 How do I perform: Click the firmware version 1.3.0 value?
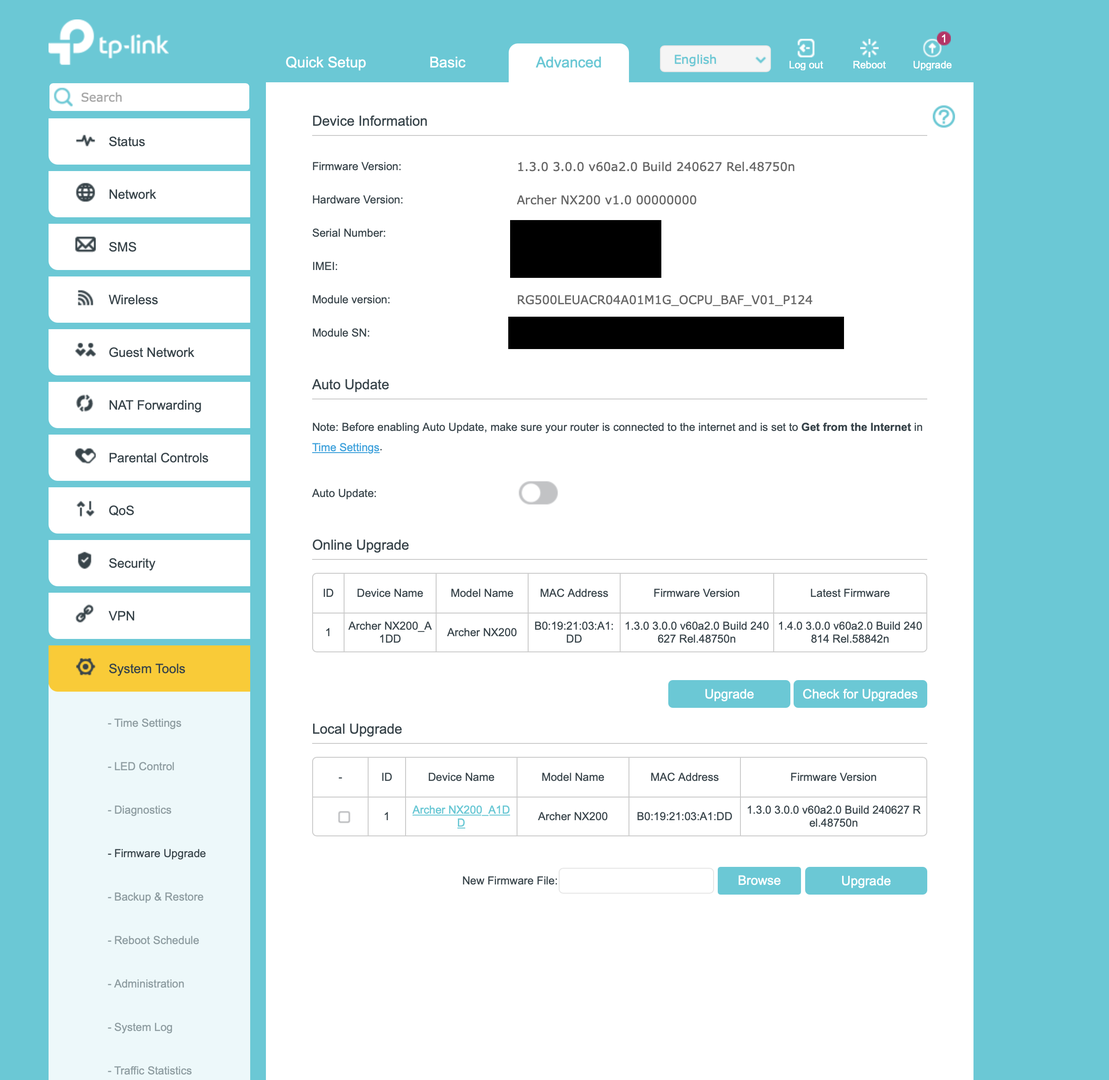pyautogui.click(x=656, y=167)
